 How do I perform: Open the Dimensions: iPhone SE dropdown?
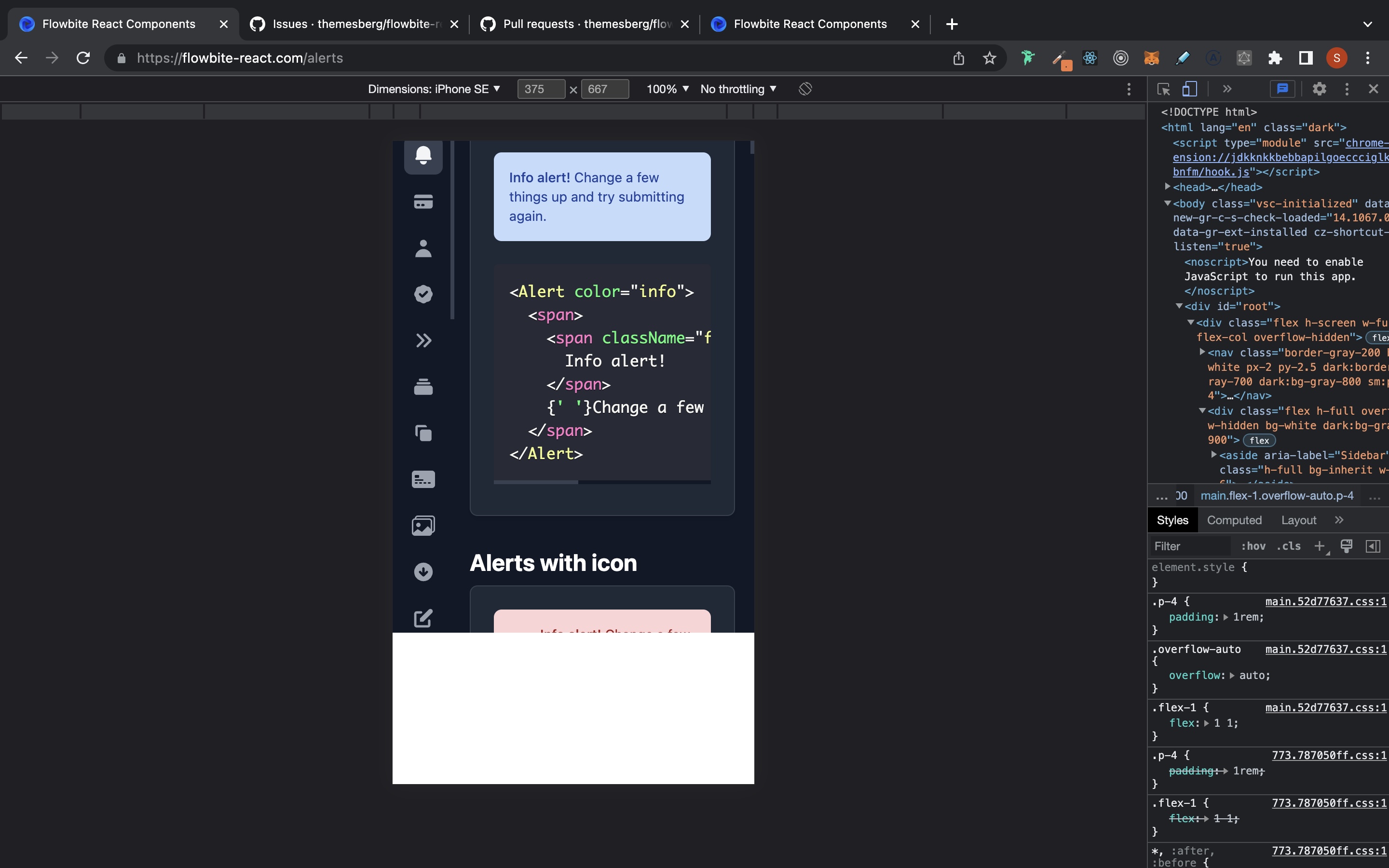[x=435, y=89]
